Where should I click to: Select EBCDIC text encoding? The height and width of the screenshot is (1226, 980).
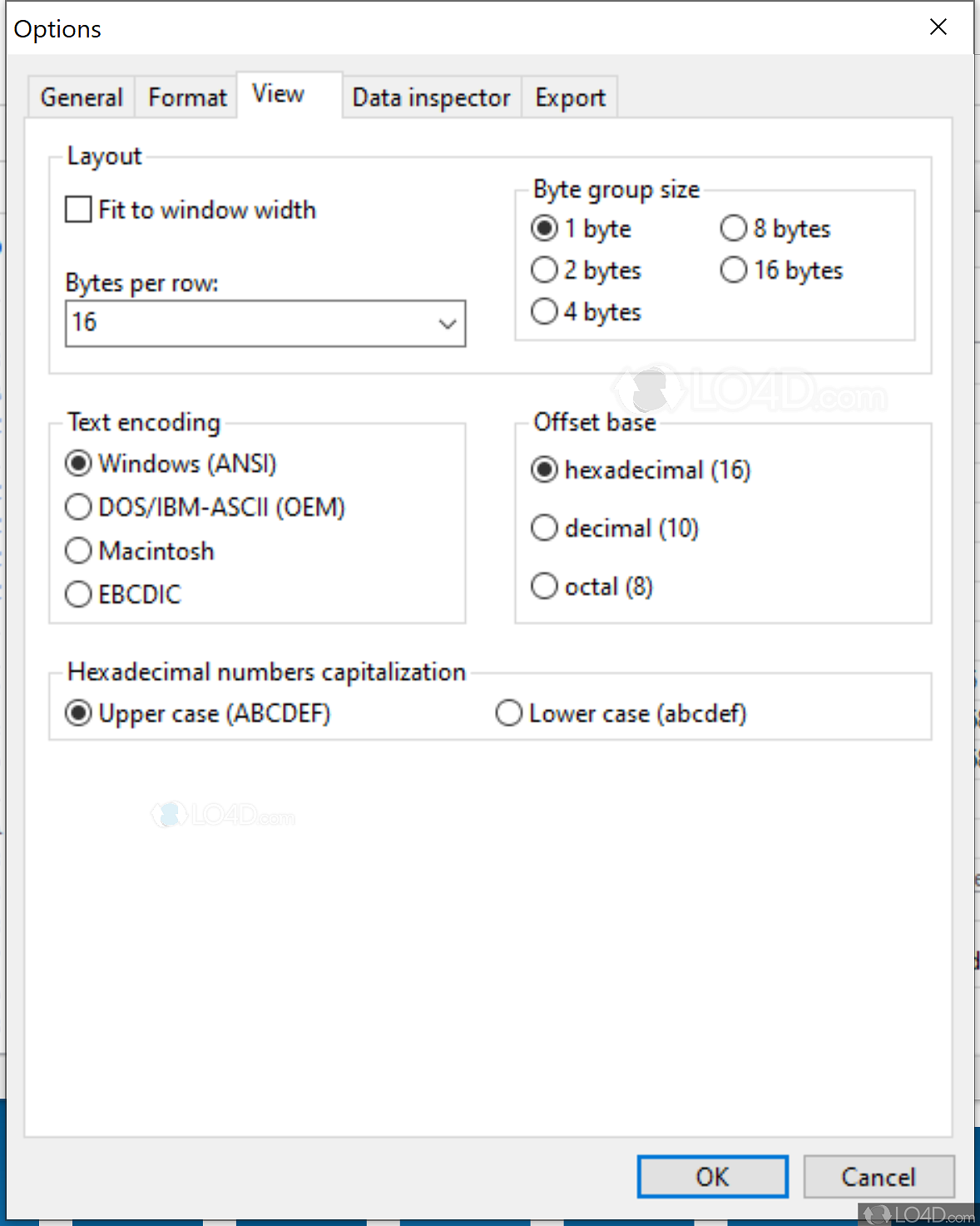[x=77, y=593]
